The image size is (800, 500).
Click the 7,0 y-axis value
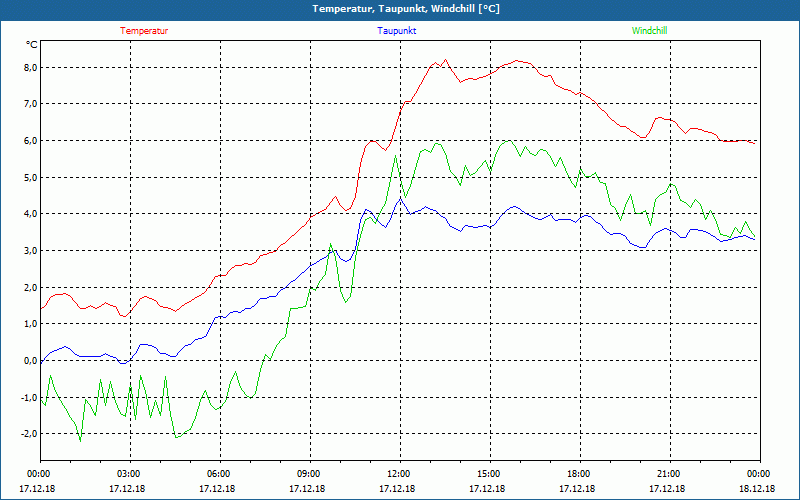tap(30, 104)
